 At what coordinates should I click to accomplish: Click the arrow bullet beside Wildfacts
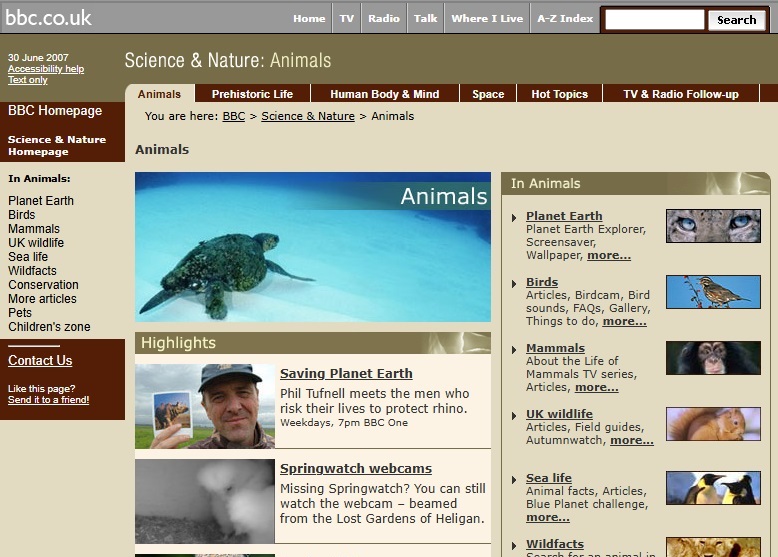click(514, 546)
